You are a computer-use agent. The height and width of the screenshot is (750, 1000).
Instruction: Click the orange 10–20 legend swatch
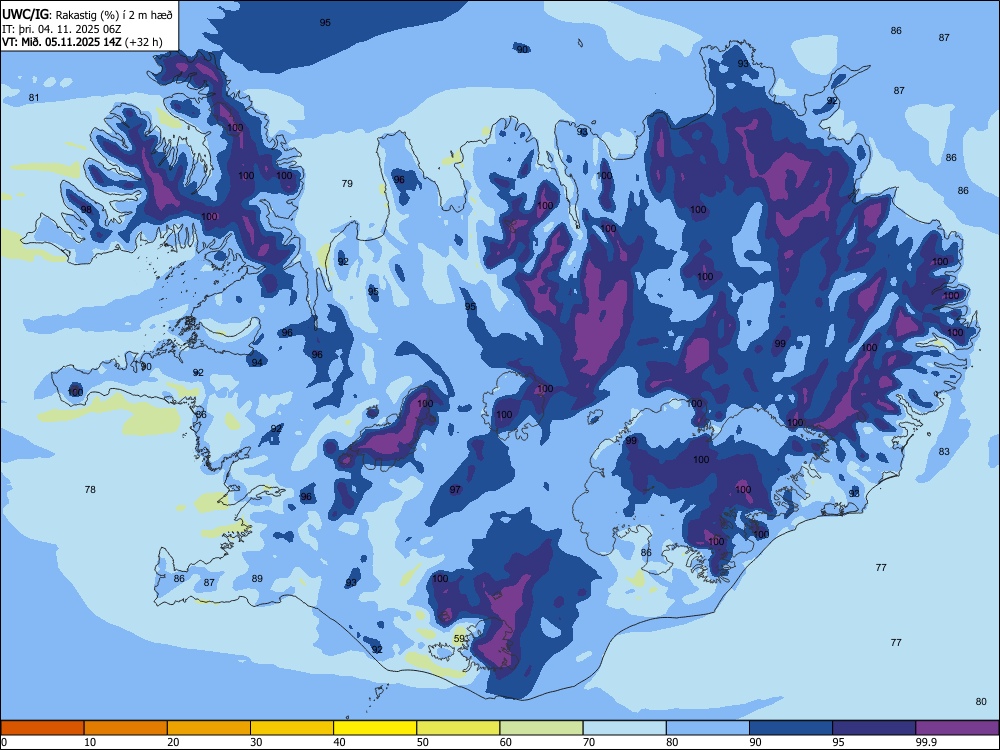(126, 728)
